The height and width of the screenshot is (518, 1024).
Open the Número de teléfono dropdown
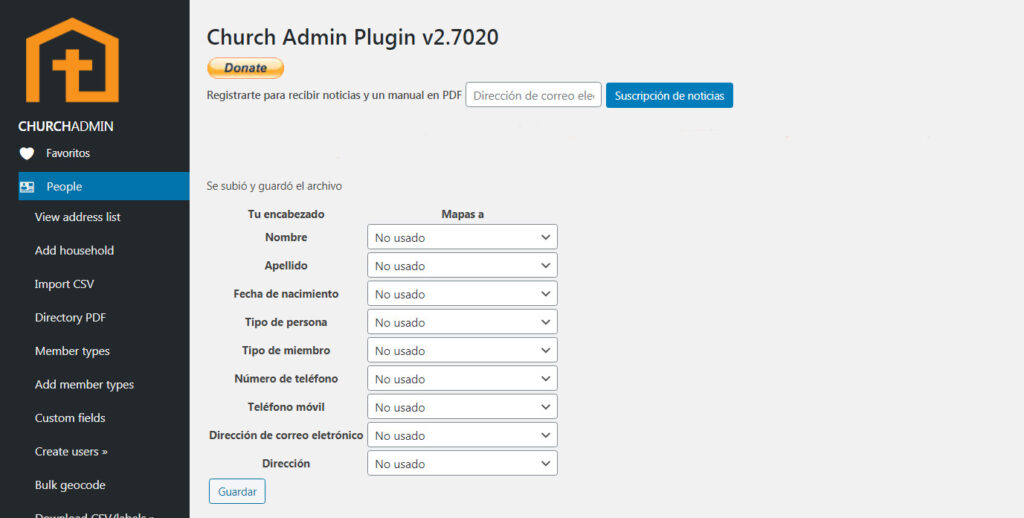(462, 379)
